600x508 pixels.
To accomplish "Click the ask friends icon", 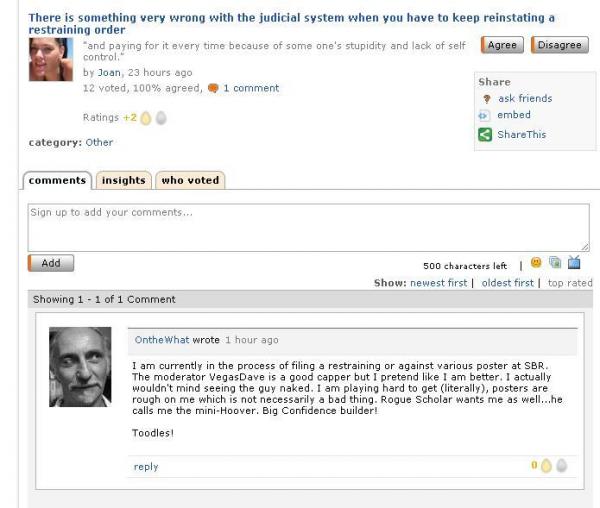I will [485, 99].
